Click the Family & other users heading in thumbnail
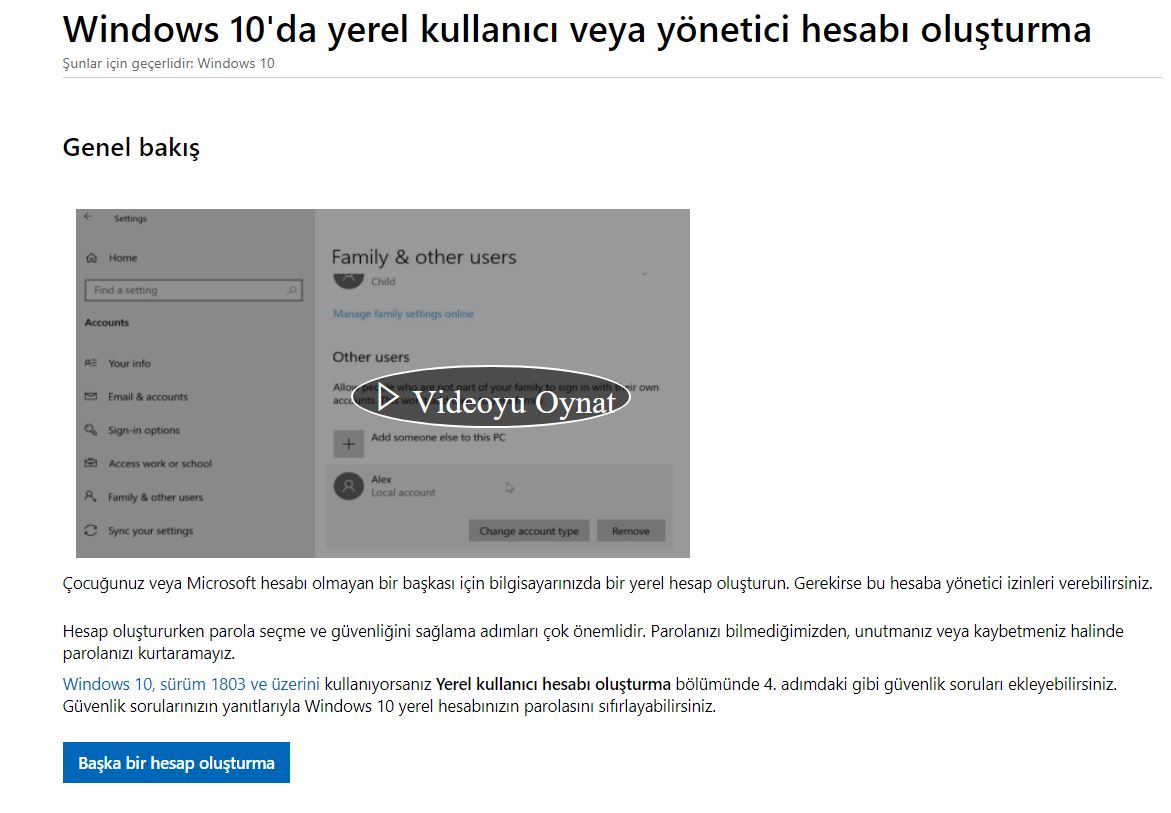This screenshot has width=1171, height=813. (424, 258)
